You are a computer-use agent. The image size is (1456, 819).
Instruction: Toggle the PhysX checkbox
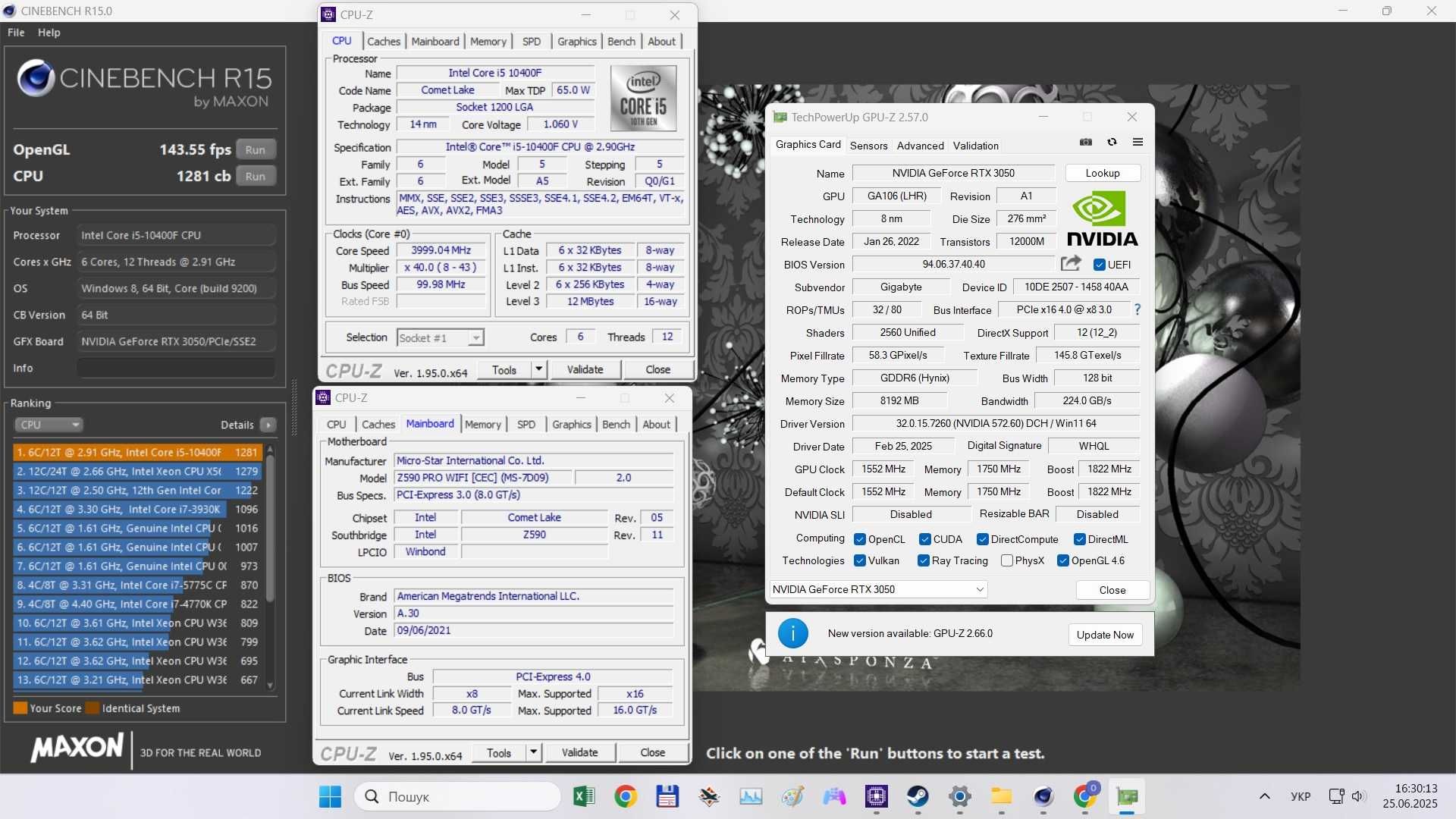pyautogui.click(x=1007, y=560)
